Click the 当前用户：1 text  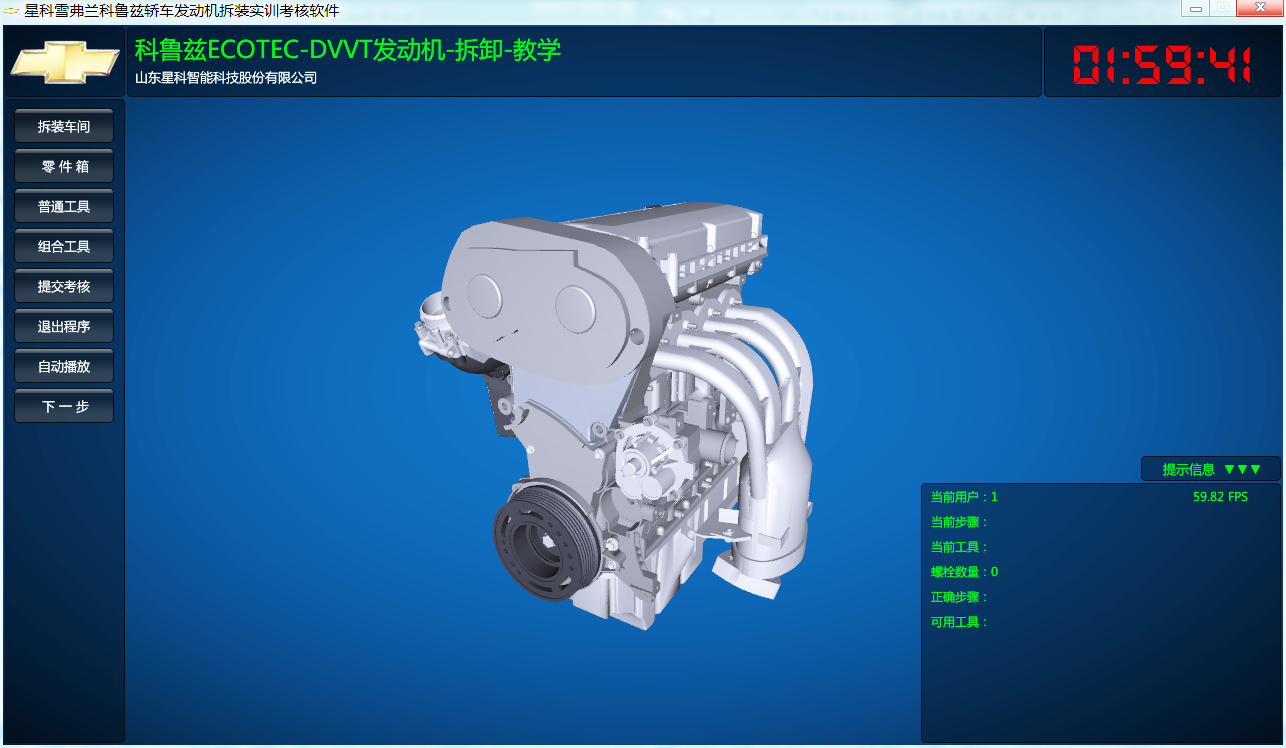(964, 497)
